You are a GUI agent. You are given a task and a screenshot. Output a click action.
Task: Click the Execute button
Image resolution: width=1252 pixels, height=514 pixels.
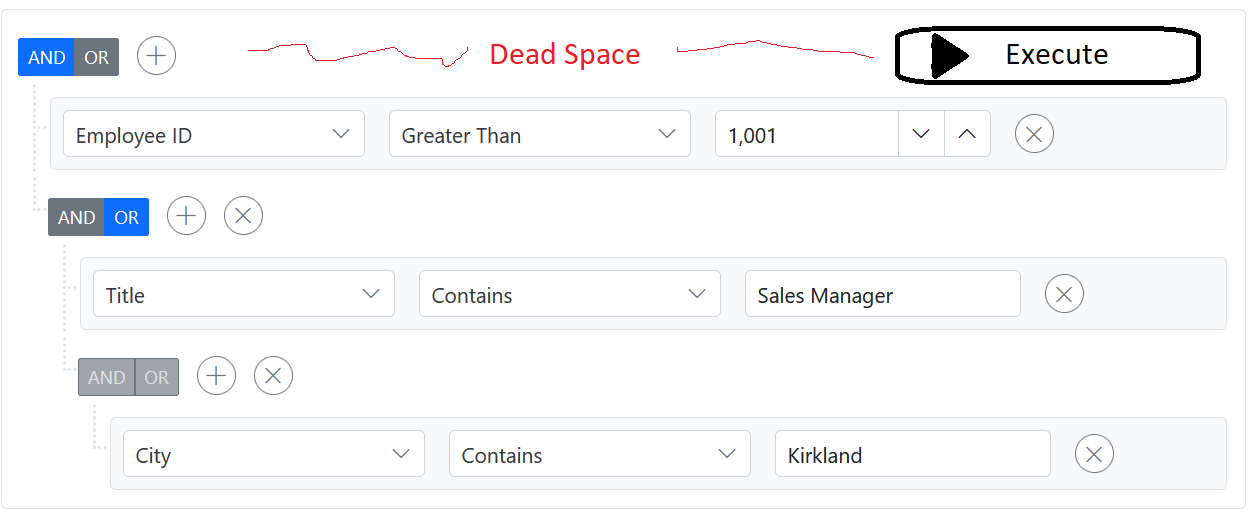pyautogui.click(x=1046, y=55)
